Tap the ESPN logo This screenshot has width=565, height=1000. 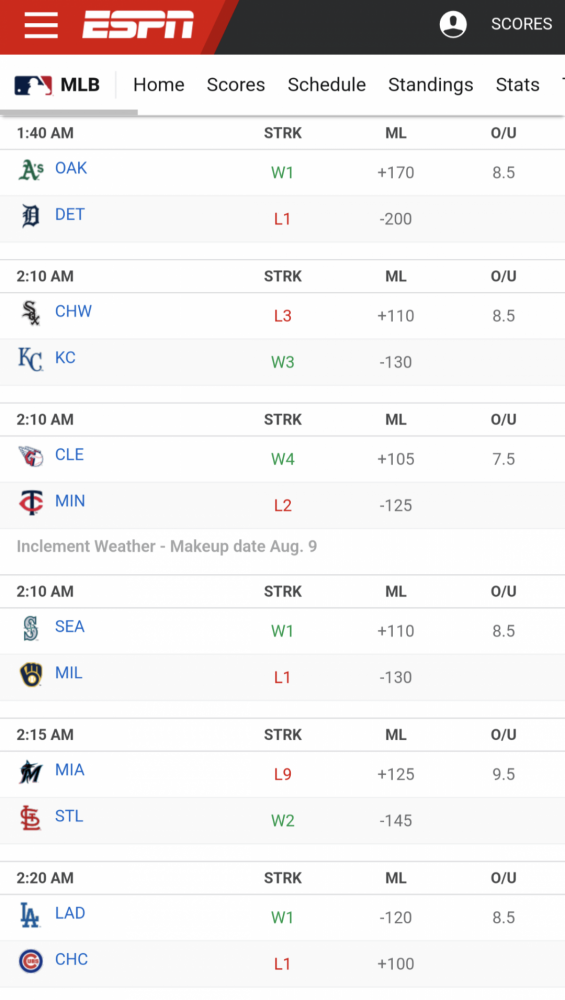point(138,25)
